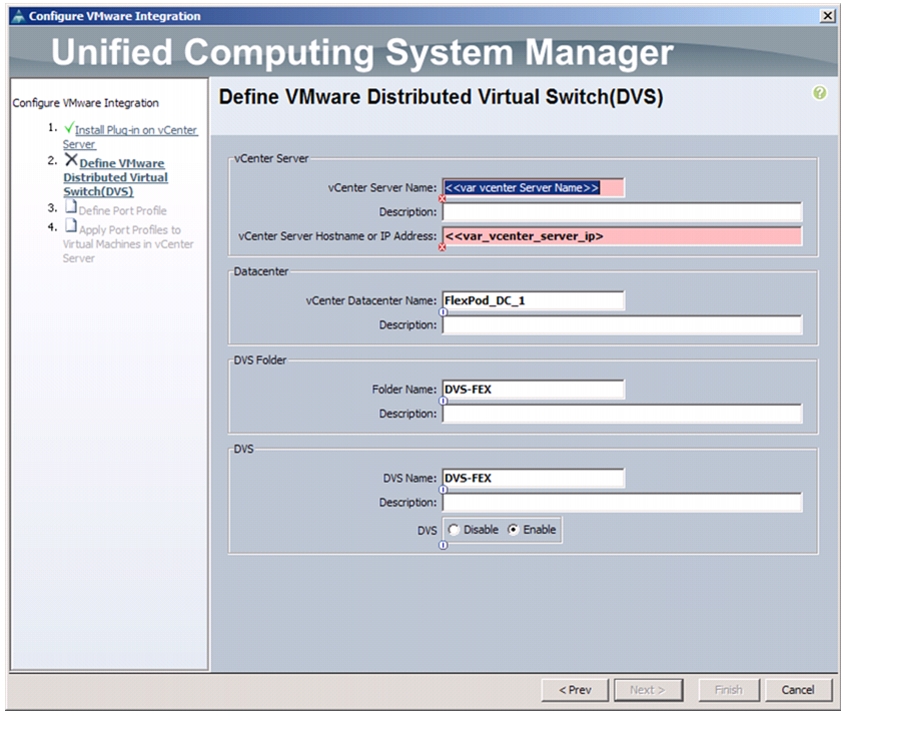Viewport: 913px width, 750px height.
Task: Open the Define Port Profile step
Action: pos(122,211)
